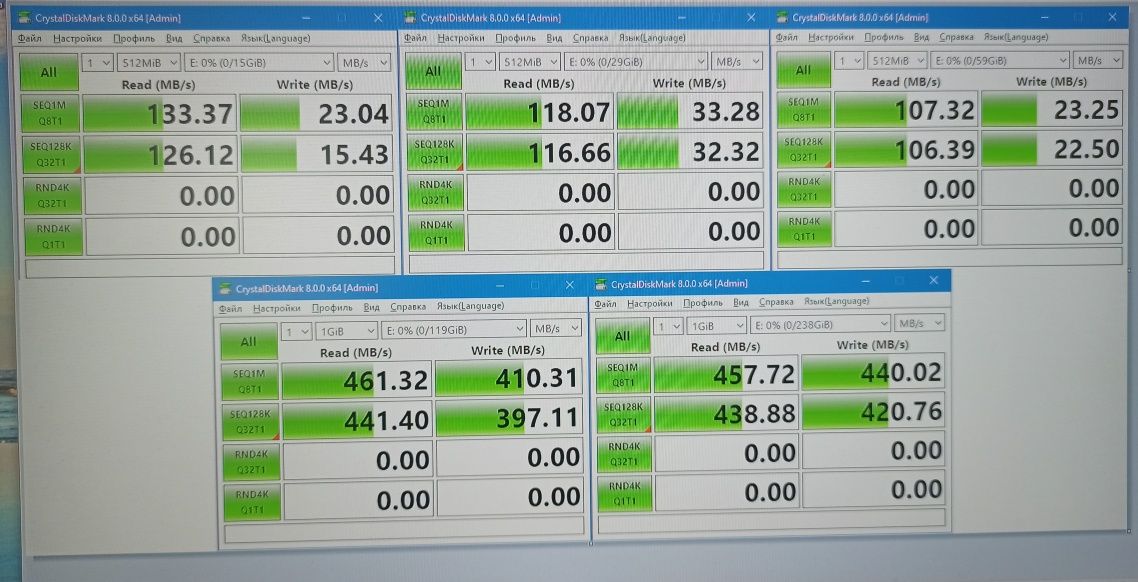Click CrystalDiskMark title icon in the 59GiB window
The image size is (1138, 582).
pyautogui.click(x=782, y=17)
